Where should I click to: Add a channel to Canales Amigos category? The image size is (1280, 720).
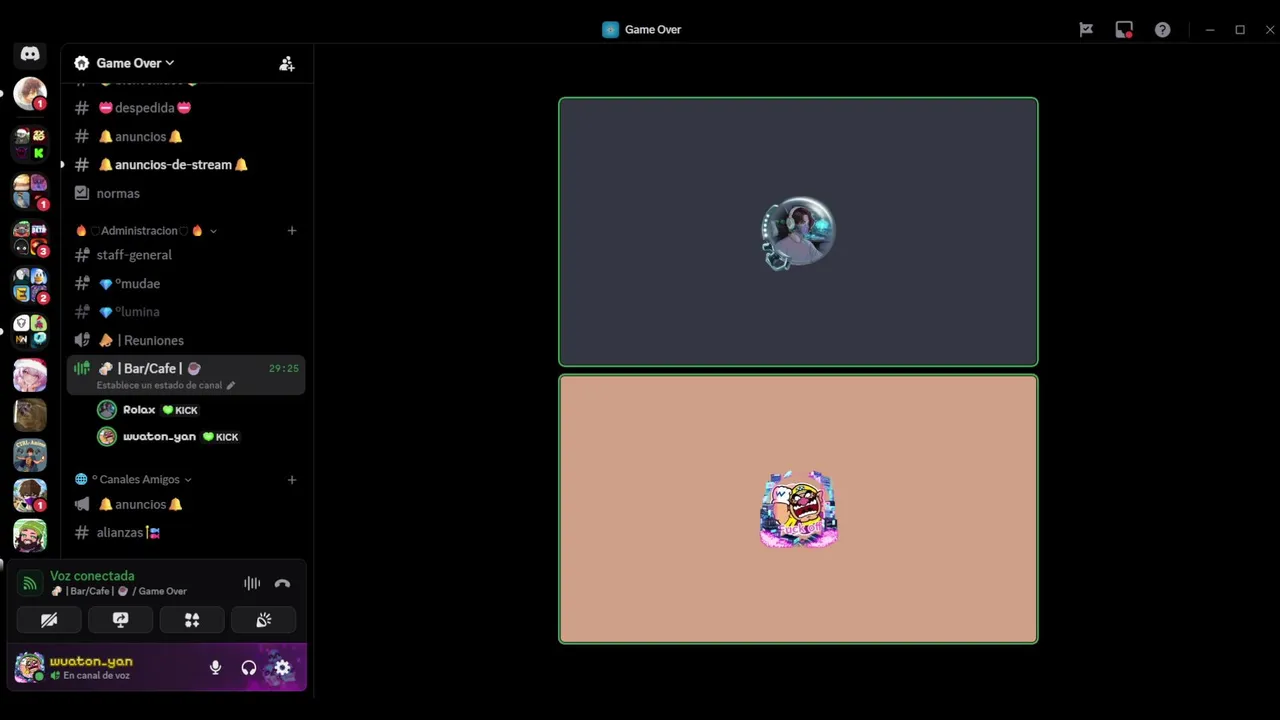coord(292,480)
